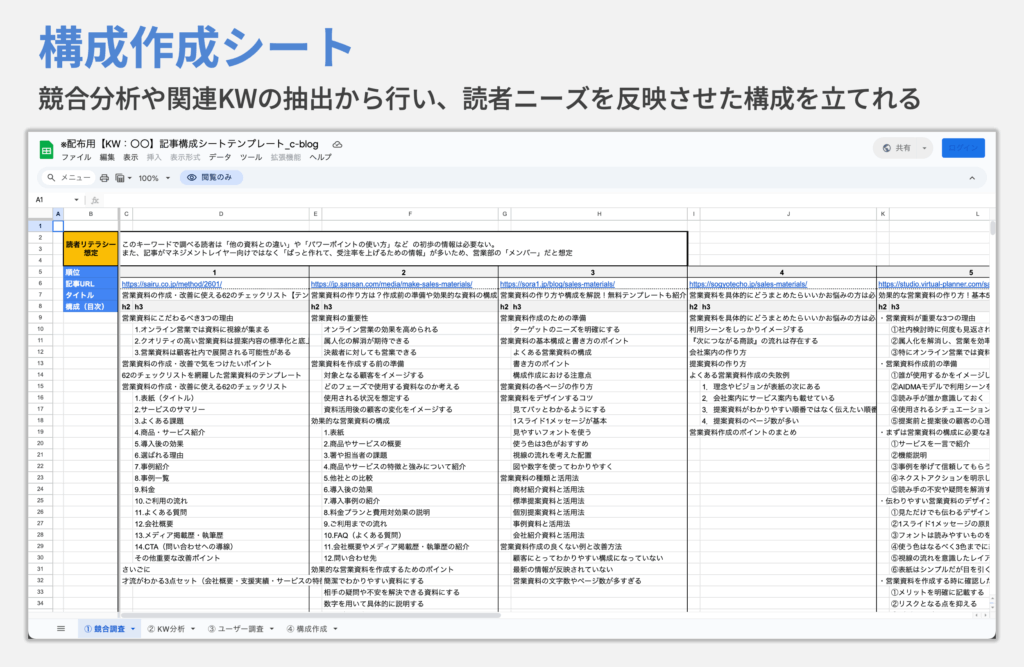The width and height of the screenshot is (1024, 667).
Task: Select column H header
Action: 599,214
